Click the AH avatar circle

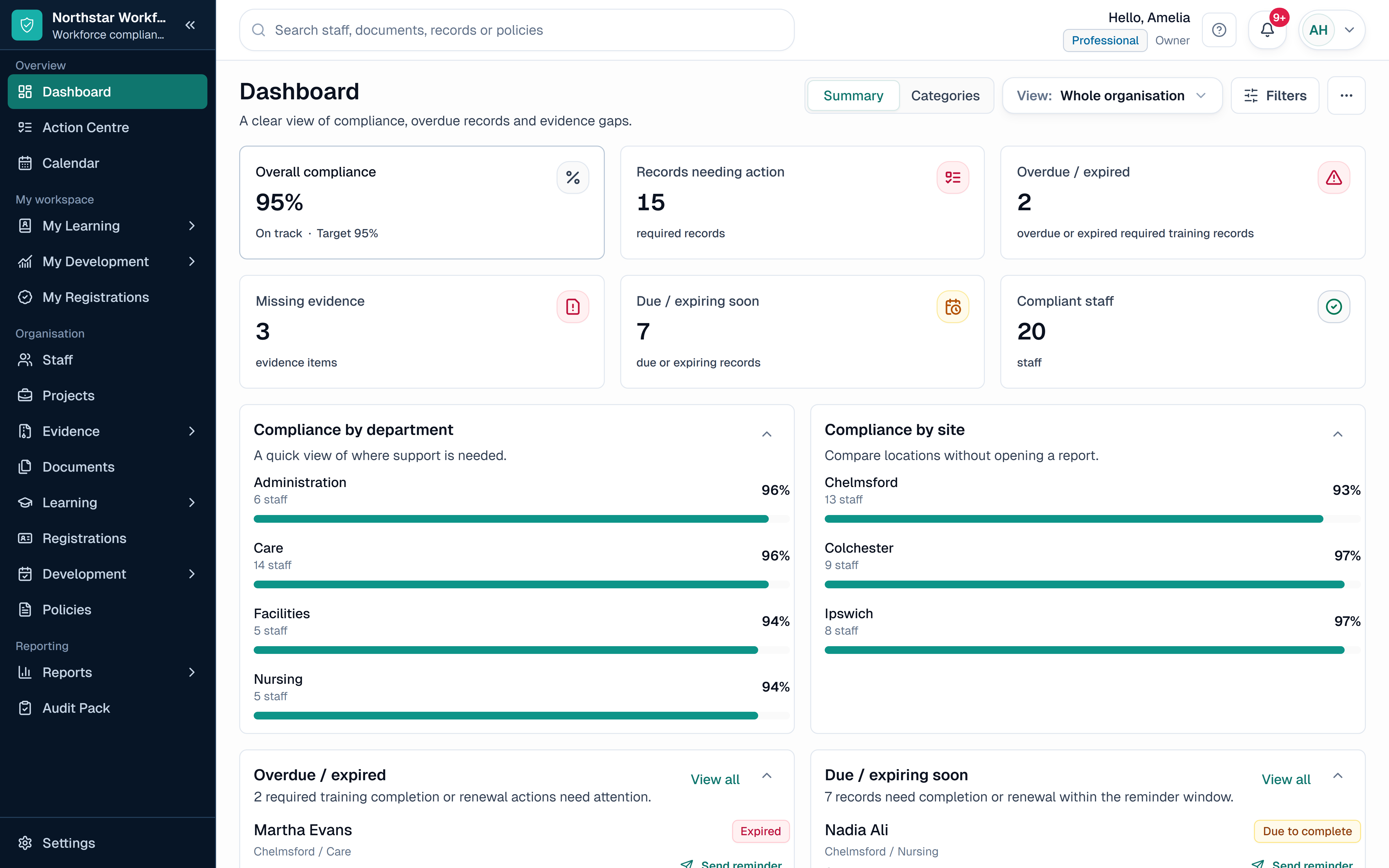pos(1318,30)
